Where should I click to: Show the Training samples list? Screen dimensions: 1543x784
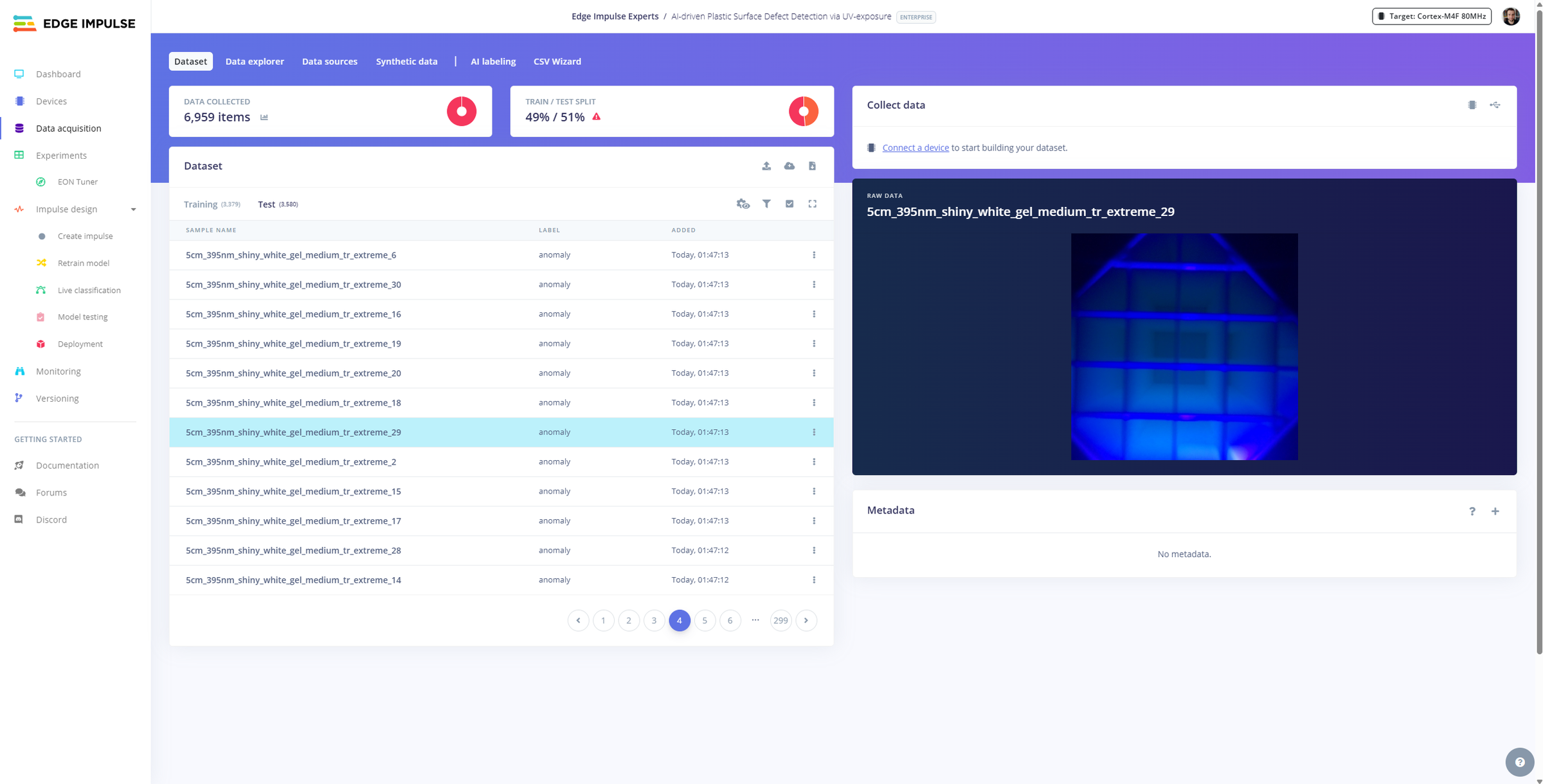(212, 204)
